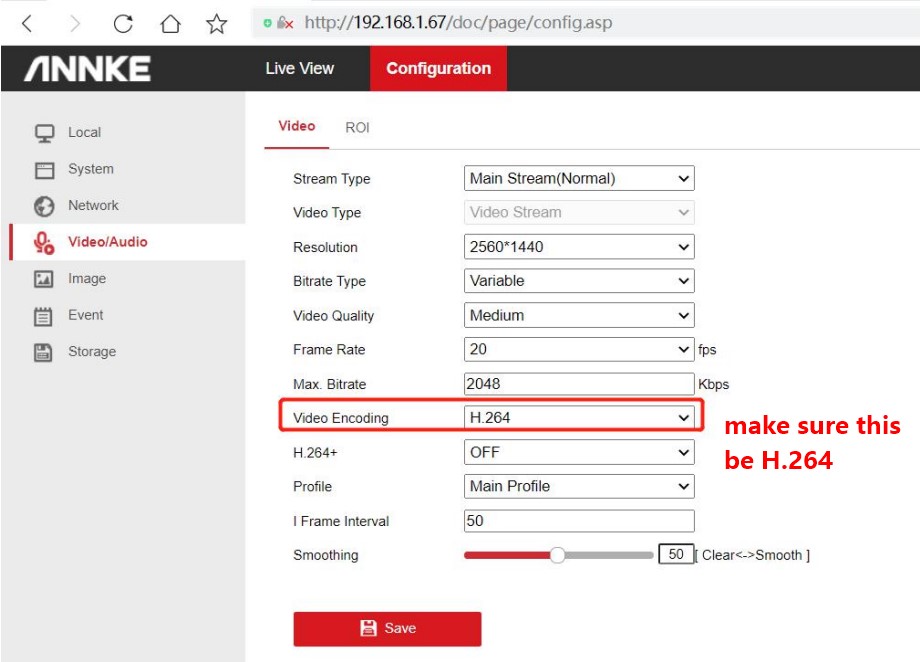Click the Network globe icon
The height and width of the screenshot is (662, 921).
click(x=44, y=206)
